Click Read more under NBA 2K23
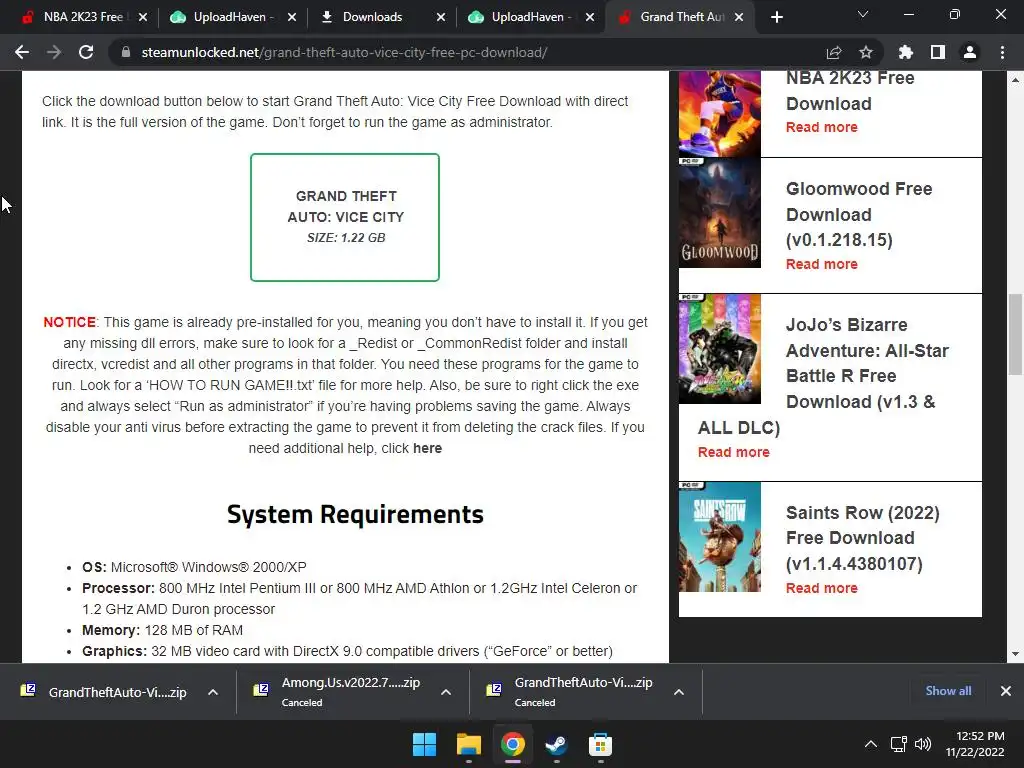Image resolution: width=1024 pixels, height=768 pixels. click(x=822, y=127)
